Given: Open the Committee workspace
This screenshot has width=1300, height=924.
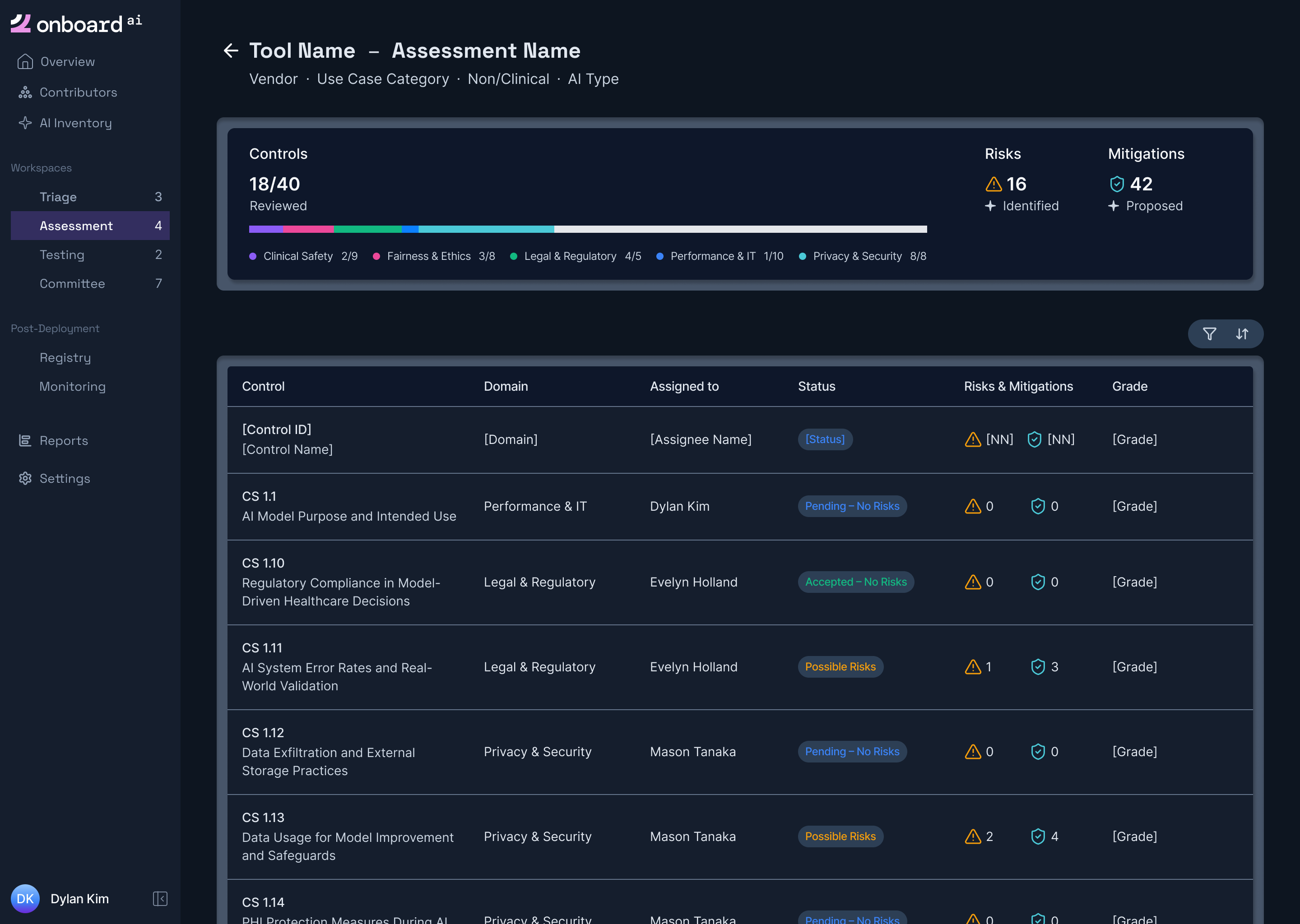Looking at the screenshot, I should click(90, 283).
